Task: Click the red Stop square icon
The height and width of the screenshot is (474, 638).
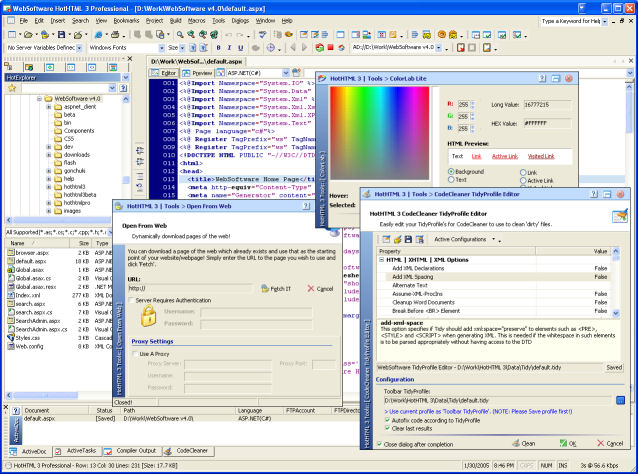Action: click(330, 48)
